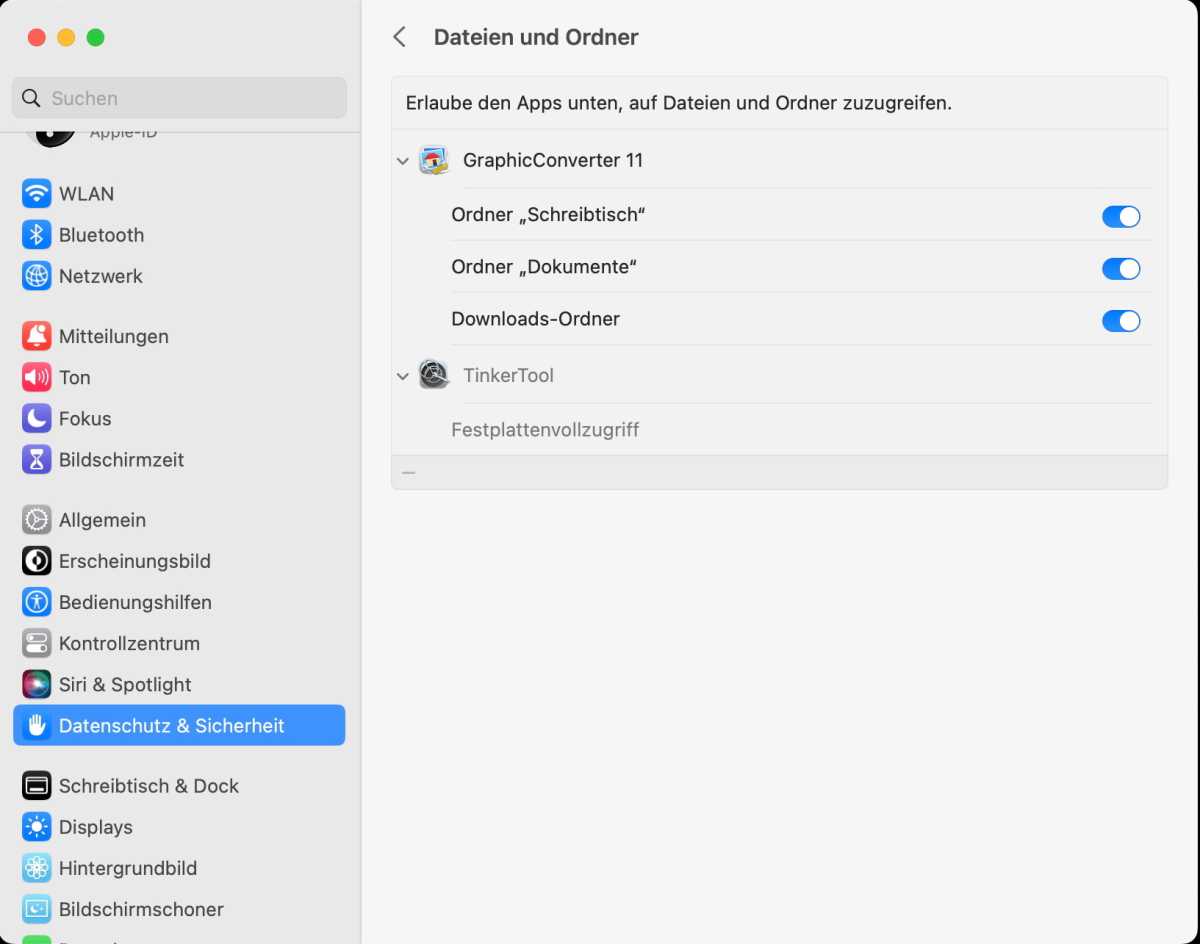1200x944 pixels.
Task: Click the minus remove button below list
Action: [x=408, y=472]
